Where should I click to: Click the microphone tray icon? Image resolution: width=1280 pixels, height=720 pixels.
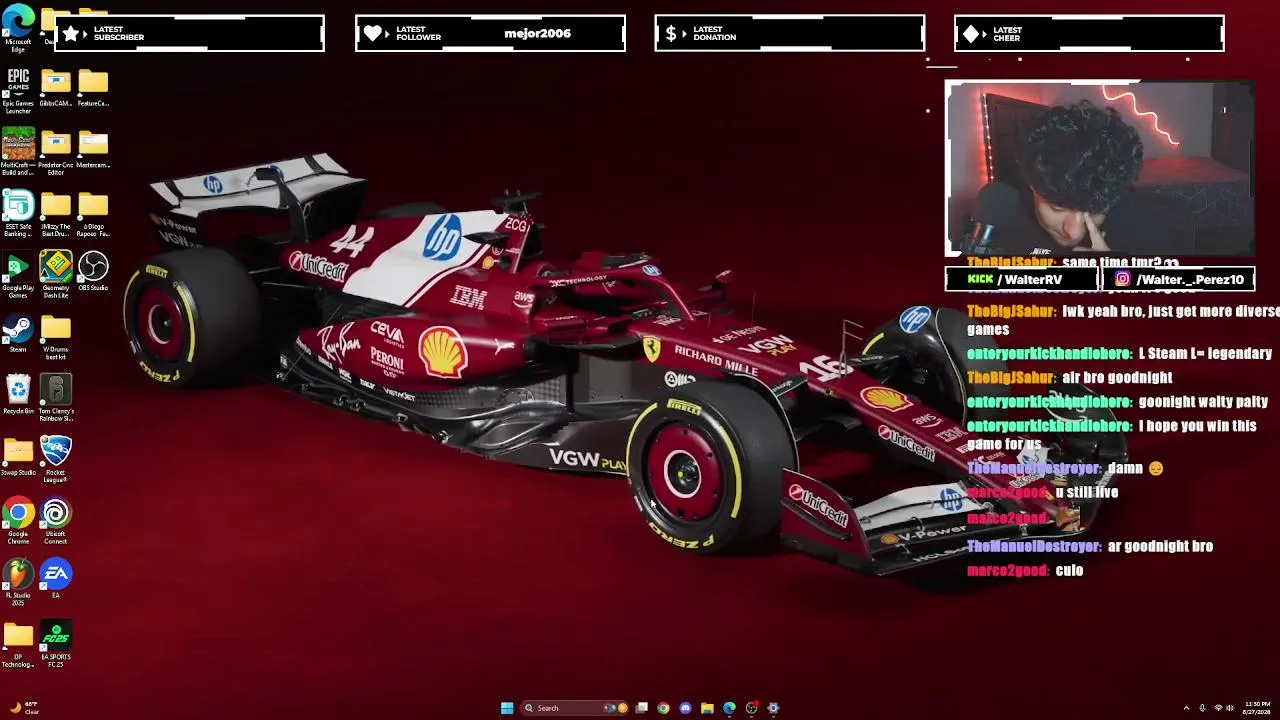tap(1202, 708)
